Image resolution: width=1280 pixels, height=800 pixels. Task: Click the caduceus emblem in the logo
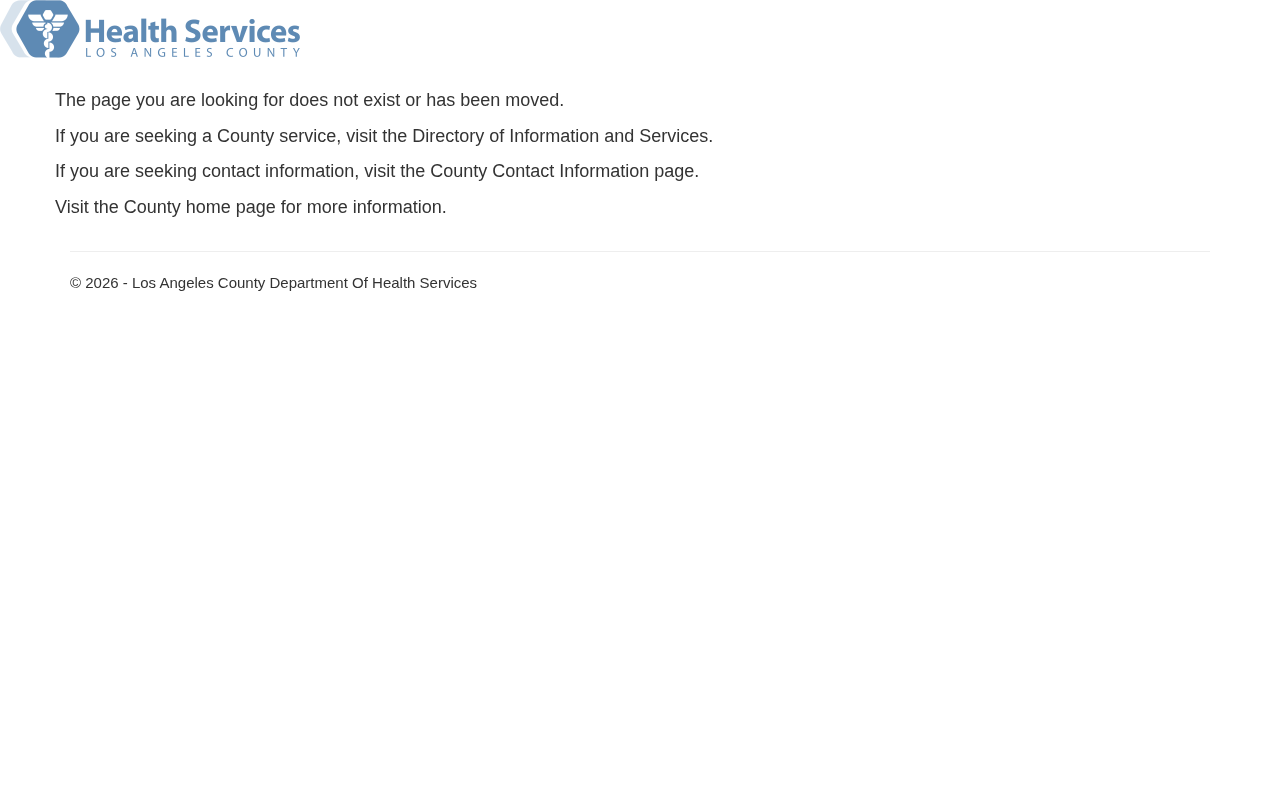coord(47,30)
